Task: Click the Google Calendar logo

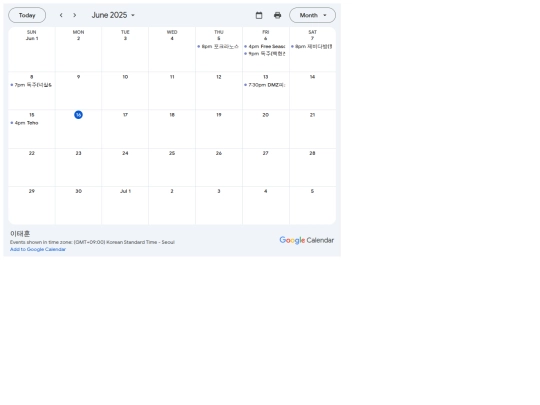Action: pyautogui.click(x=307, y=240)
